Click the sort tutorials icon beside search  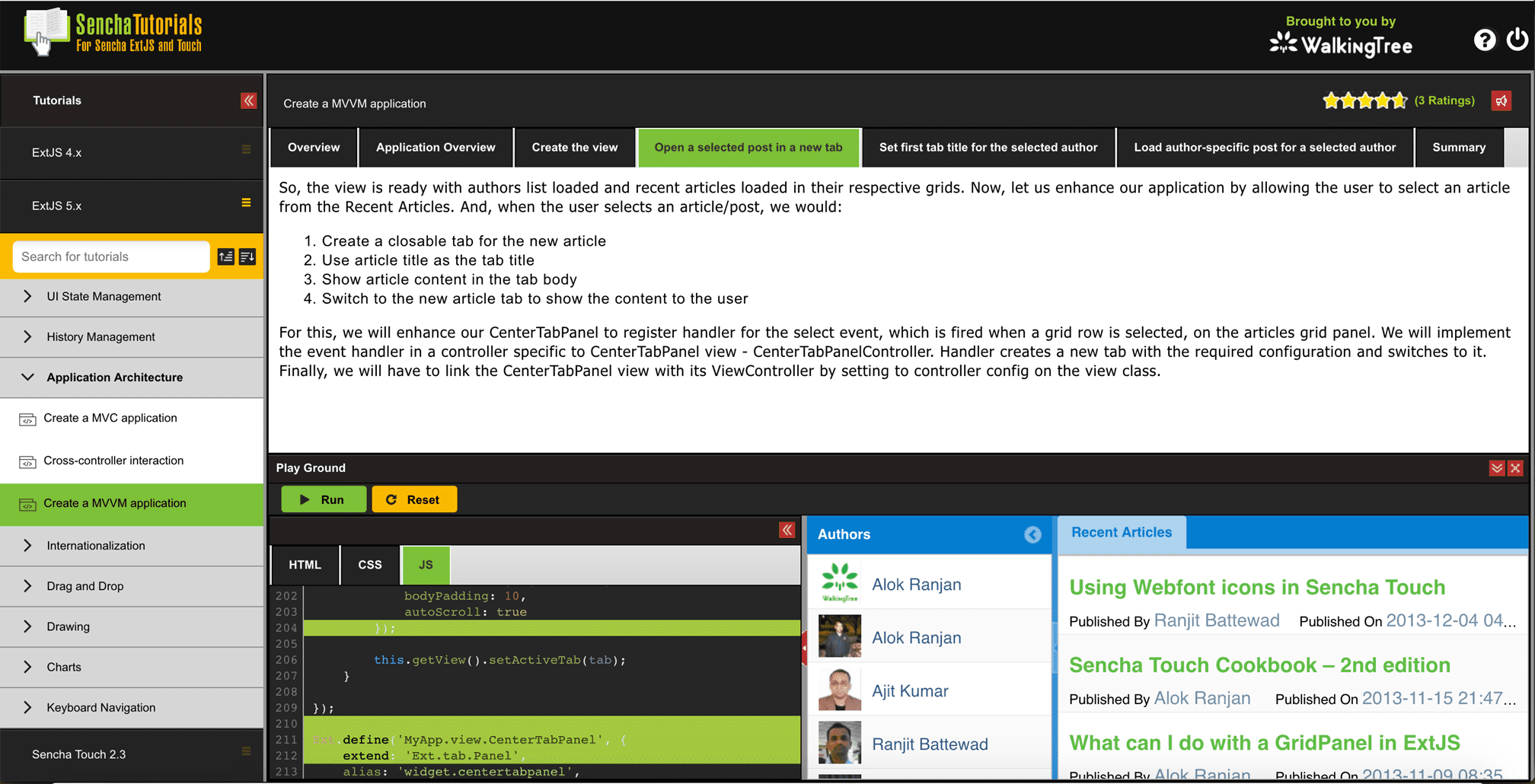click(247, 257)
